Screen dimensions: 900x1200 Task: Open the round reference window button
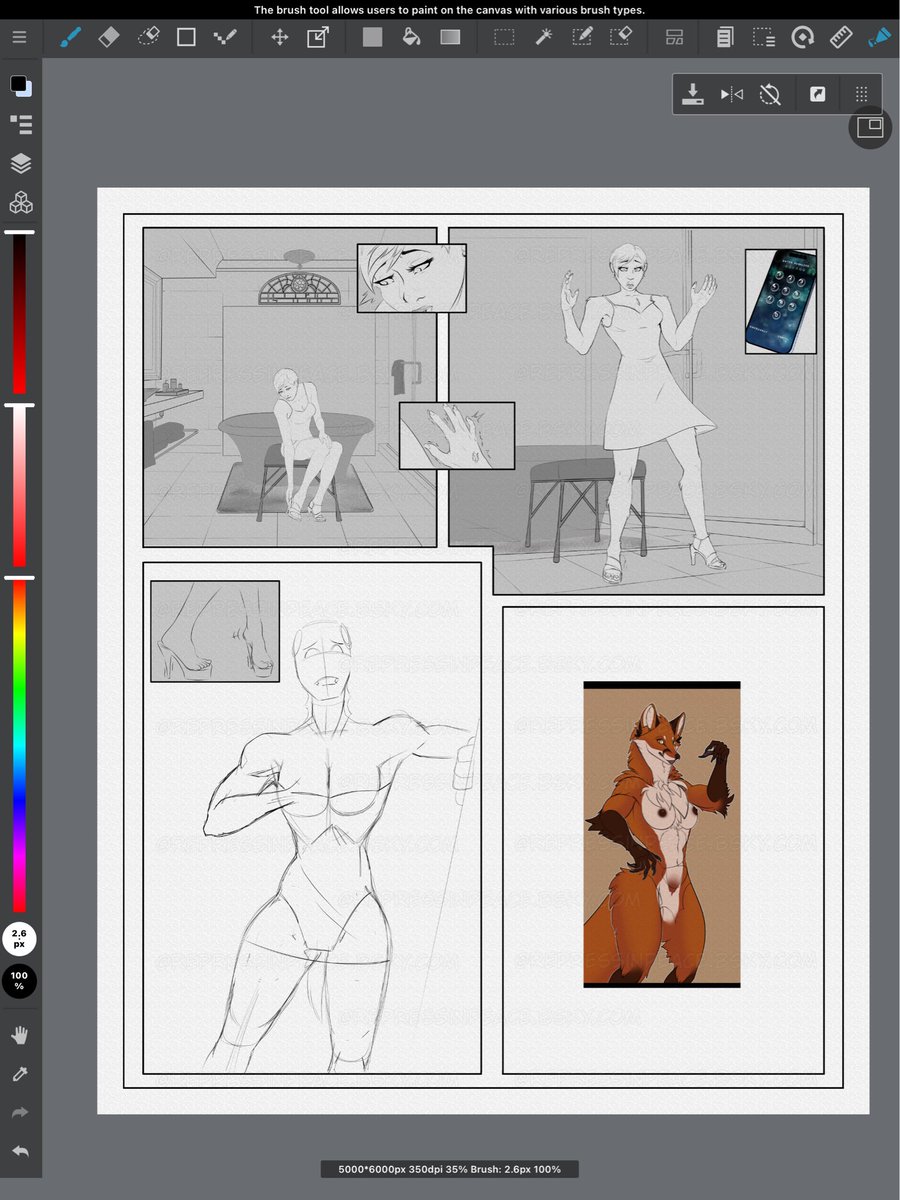click(870, 127)
